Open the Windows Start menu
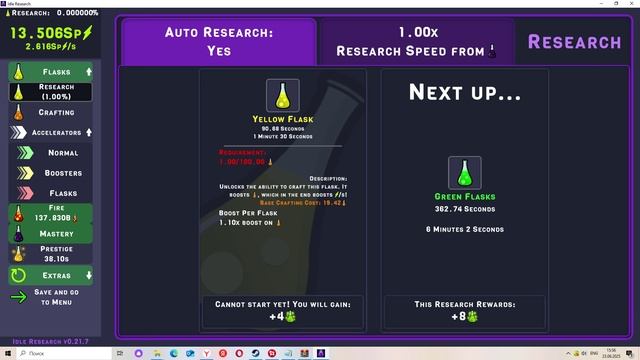Viewport: 640px width, 360px height. pos(7,353)
